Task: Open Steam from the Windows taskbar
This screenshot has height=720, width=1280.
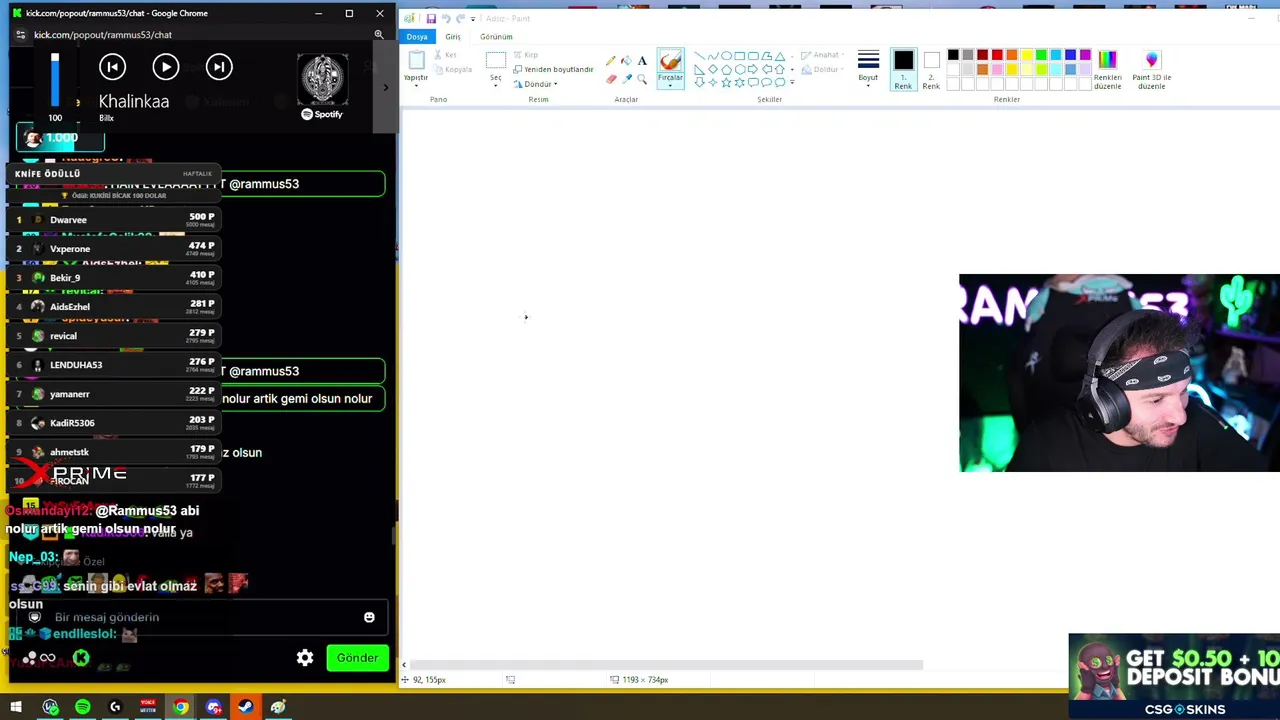Action: pyautogui.click(x=245, y=707)
